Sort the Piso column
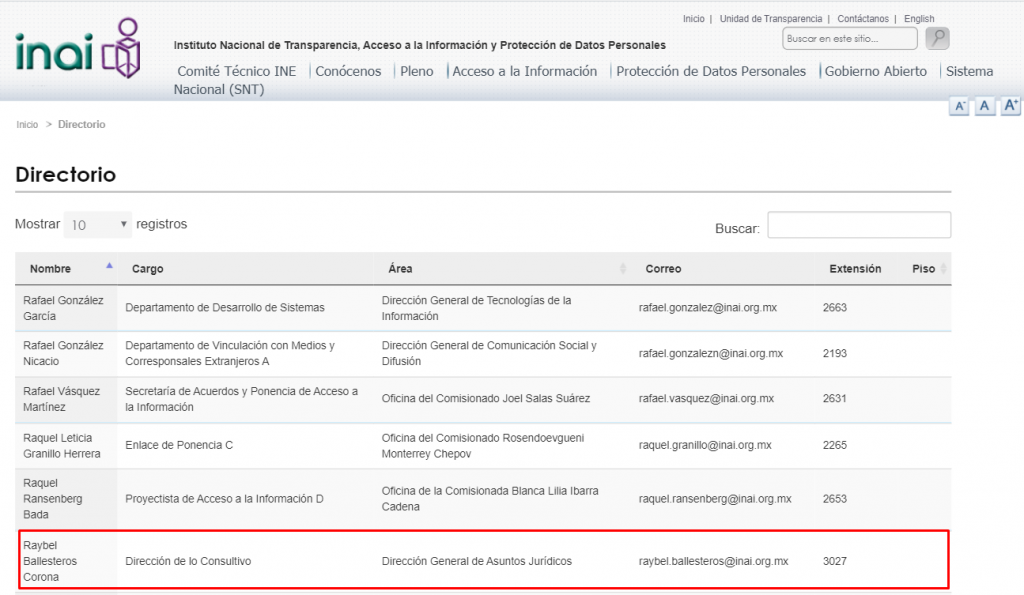 (x=943, y=269)
